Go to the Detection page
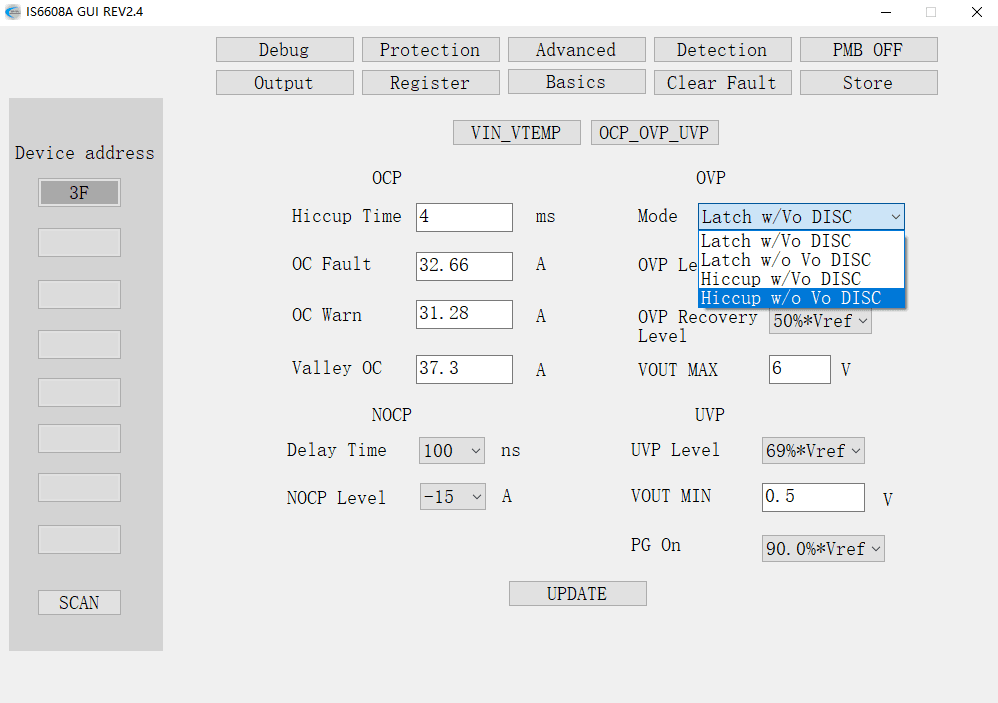Screen dimensions: 998x703 coord(721,50)
